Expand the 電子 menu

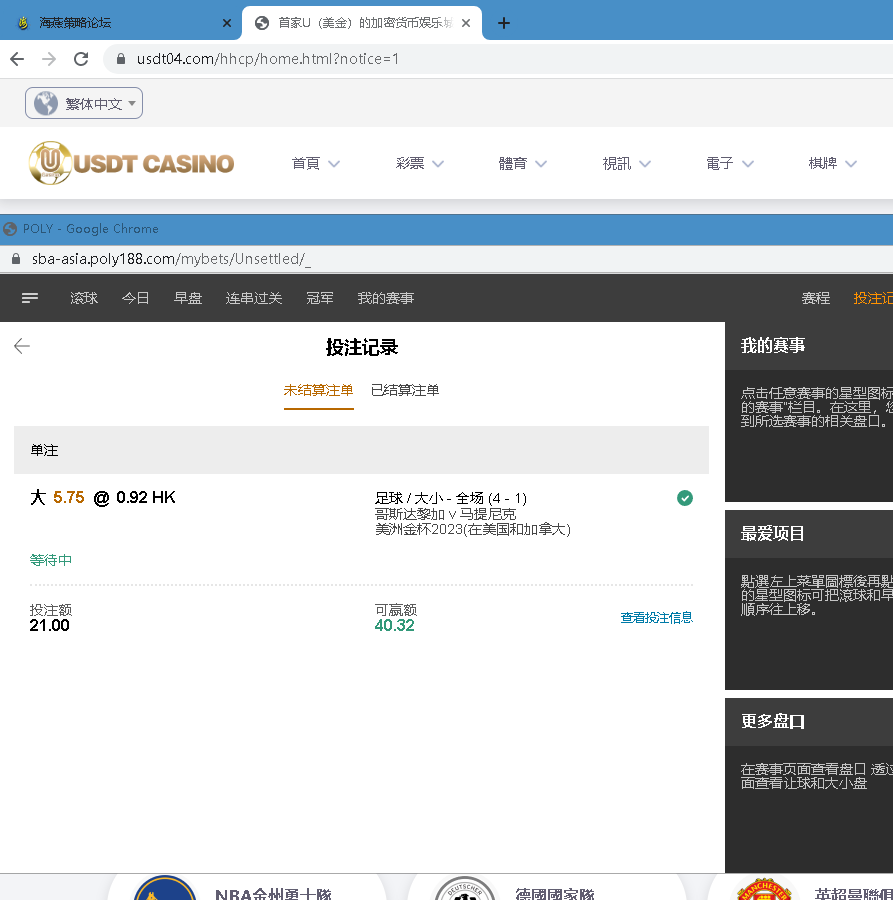point(729,164)
